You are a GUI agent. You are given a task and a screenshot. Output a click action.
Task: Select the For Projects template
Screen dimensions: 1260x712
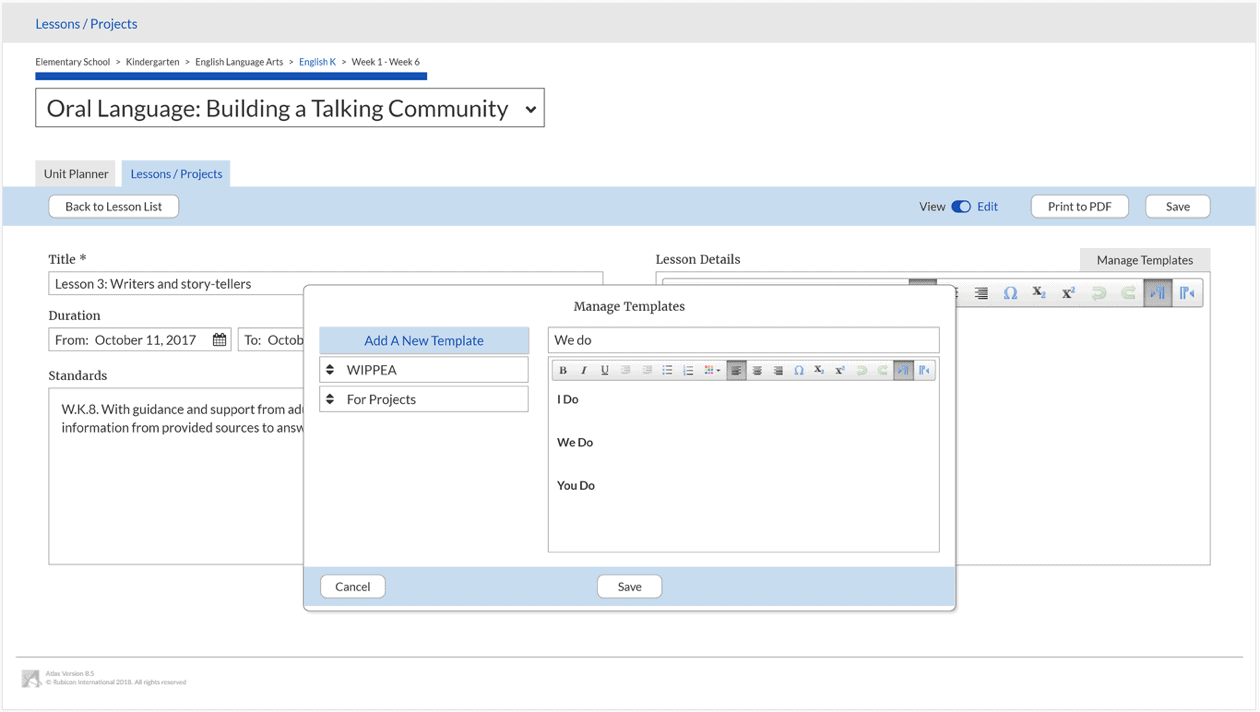pos(424,399)
